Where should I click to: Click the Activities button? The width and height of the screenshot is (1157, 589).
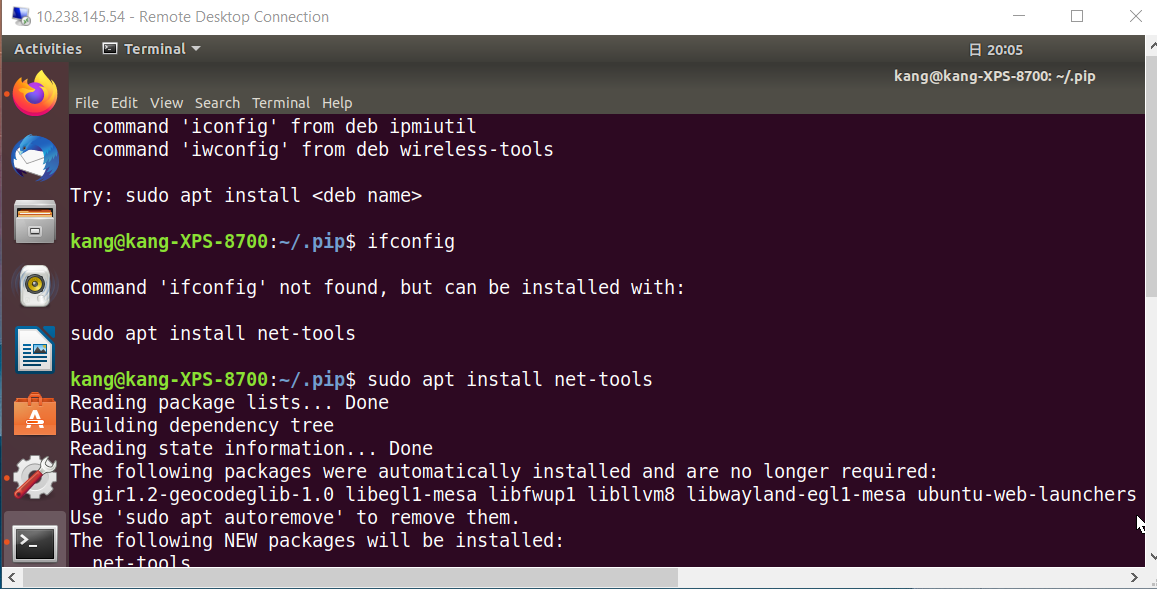[48, 49]
